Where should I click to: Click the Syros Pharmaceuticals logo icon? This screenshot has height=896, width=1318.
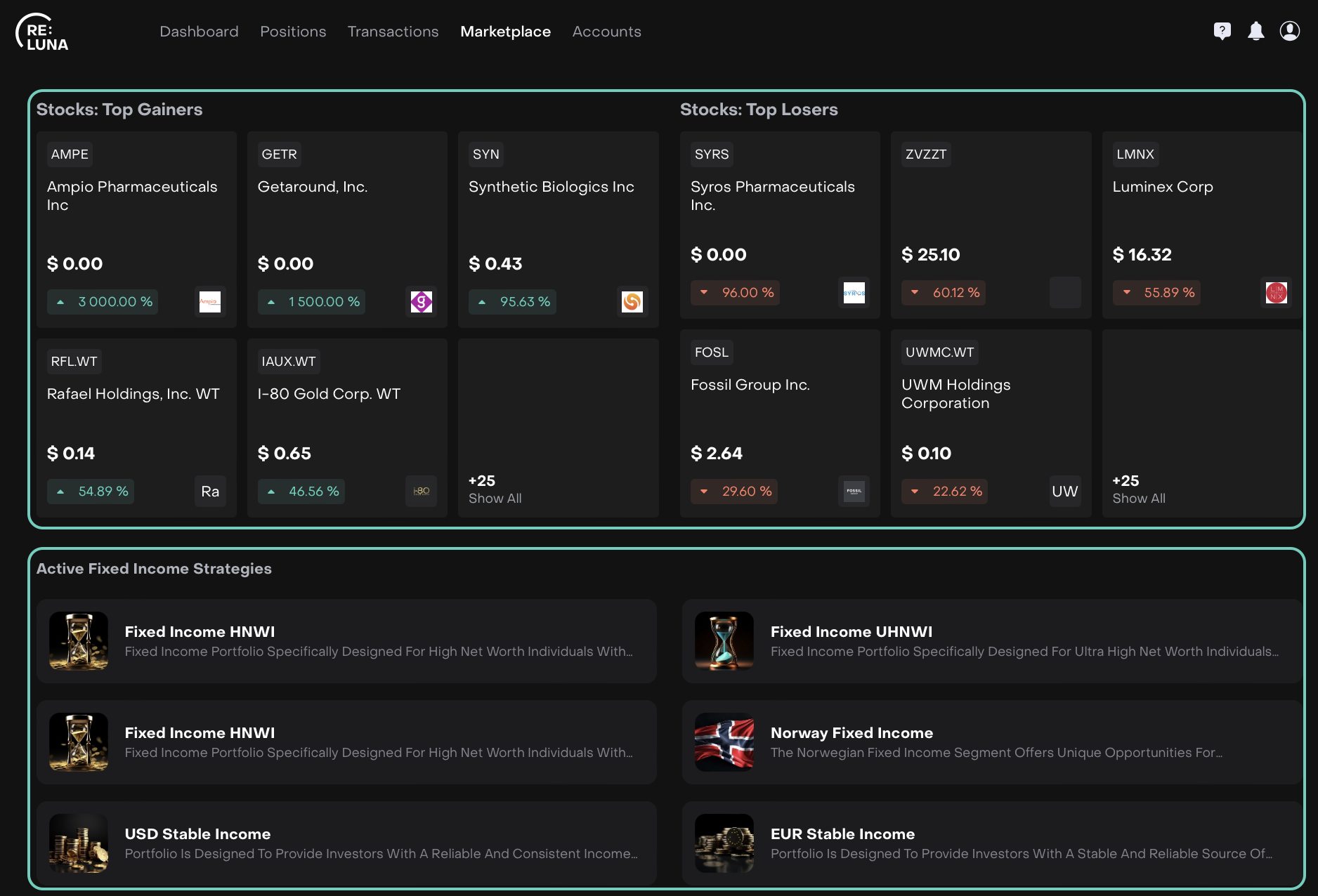pyautogui.click(x=854, y=293)
